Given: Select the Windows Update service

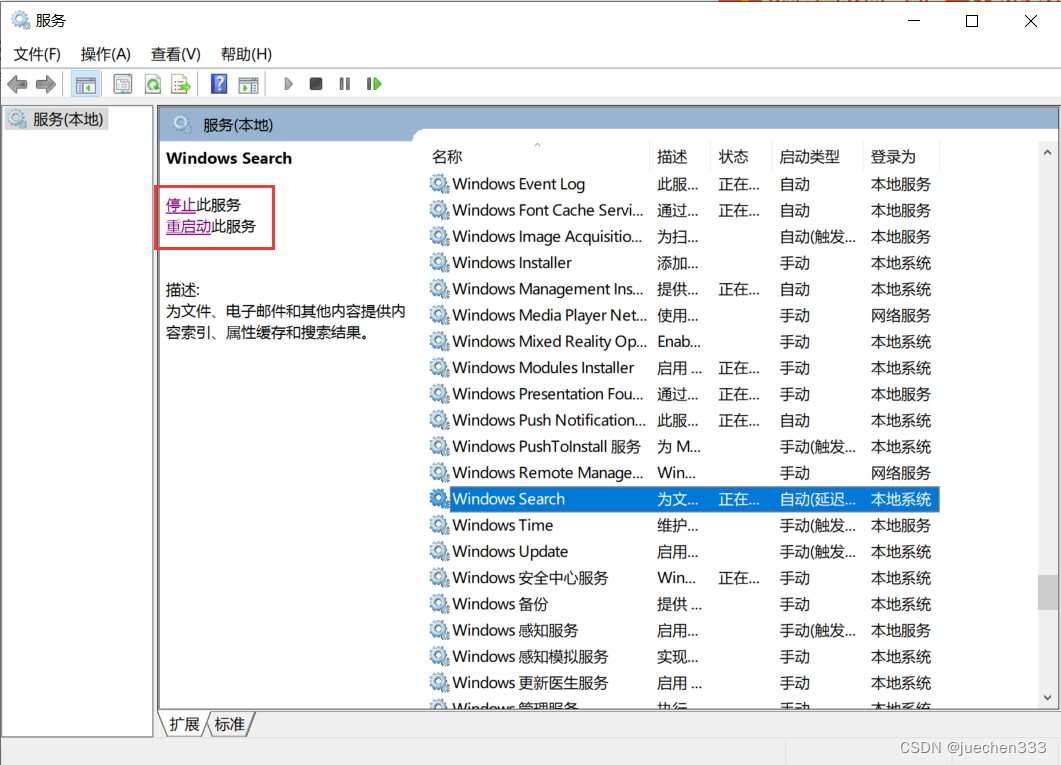Looking at the screenshot, I should (683, 551).
